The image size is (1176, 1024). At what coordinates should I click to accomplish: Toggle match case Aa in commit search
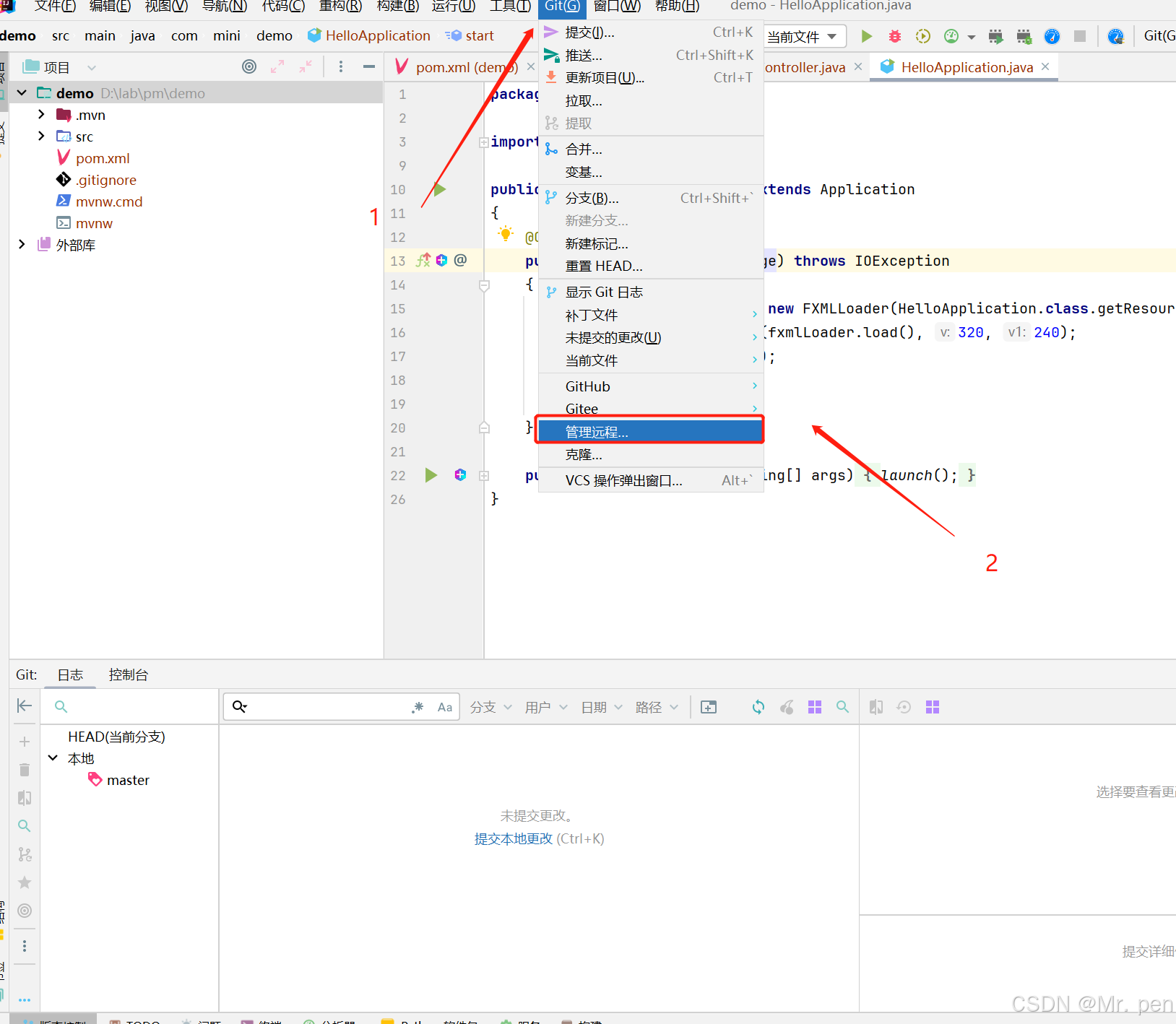(445, 707)
